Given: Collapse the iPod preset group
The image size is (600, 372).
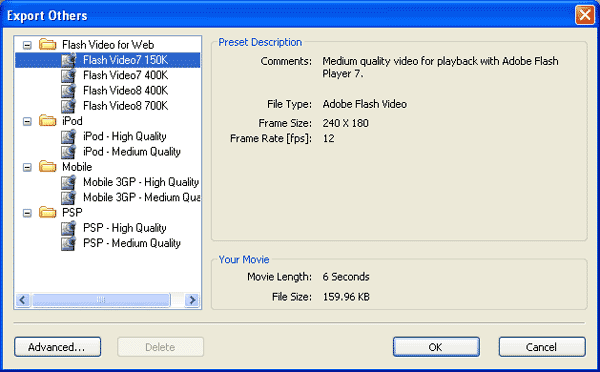Looking at the screenshot, I should pos(27,122).
